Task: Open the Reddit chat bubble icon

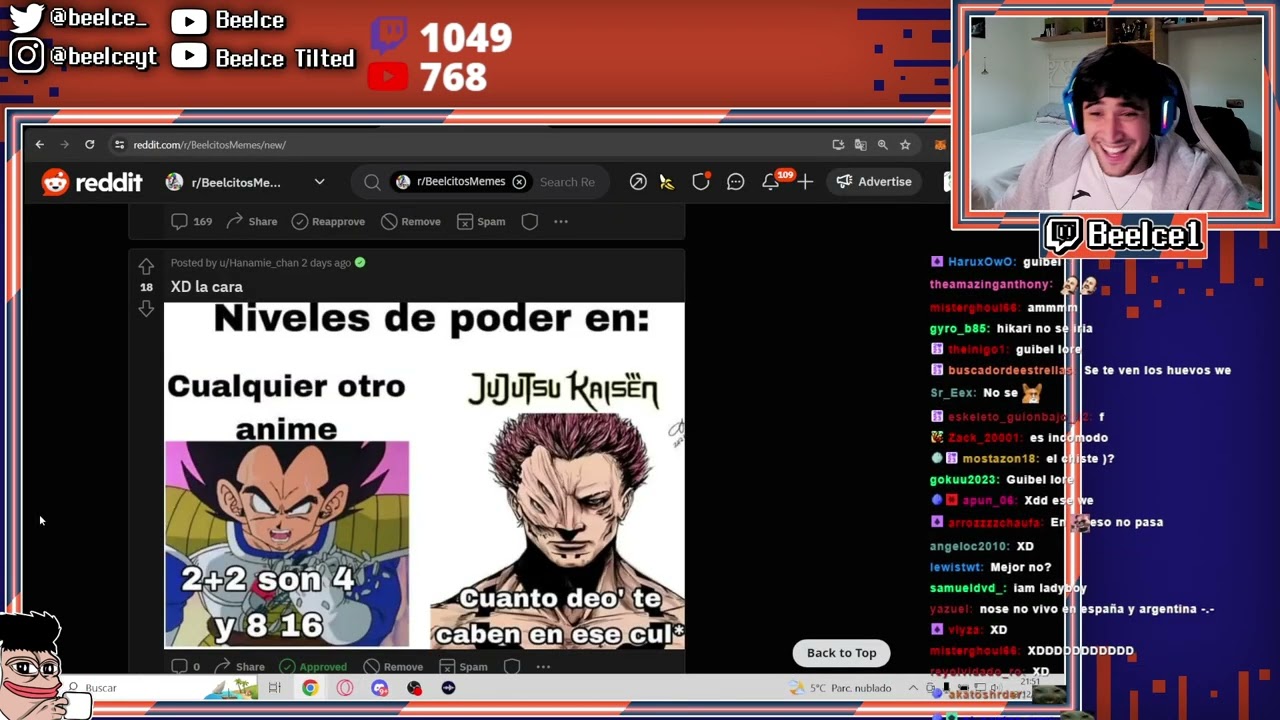Action: (x=736, y=182)
